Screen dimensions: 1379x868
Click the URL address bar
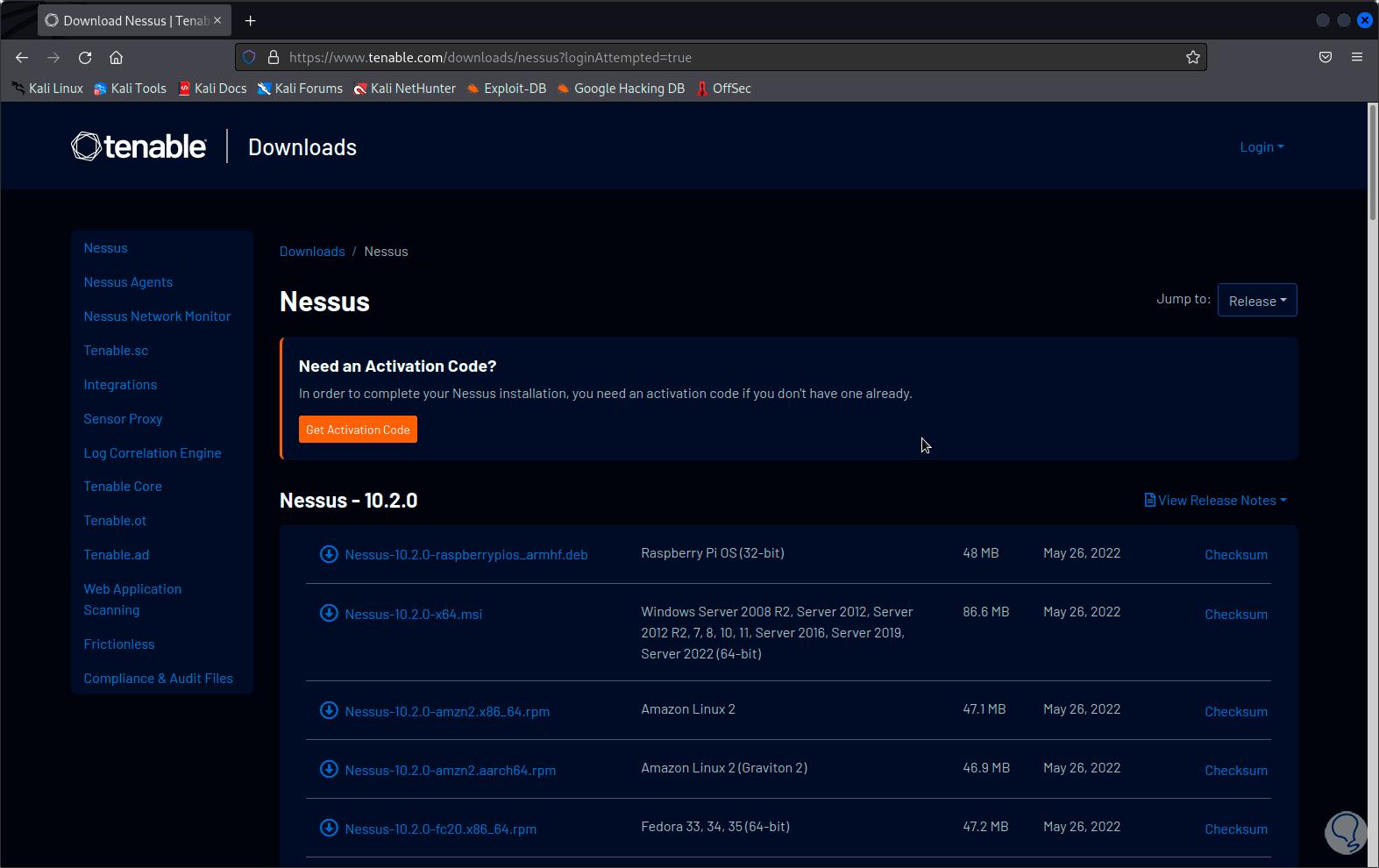pos(721,58)
